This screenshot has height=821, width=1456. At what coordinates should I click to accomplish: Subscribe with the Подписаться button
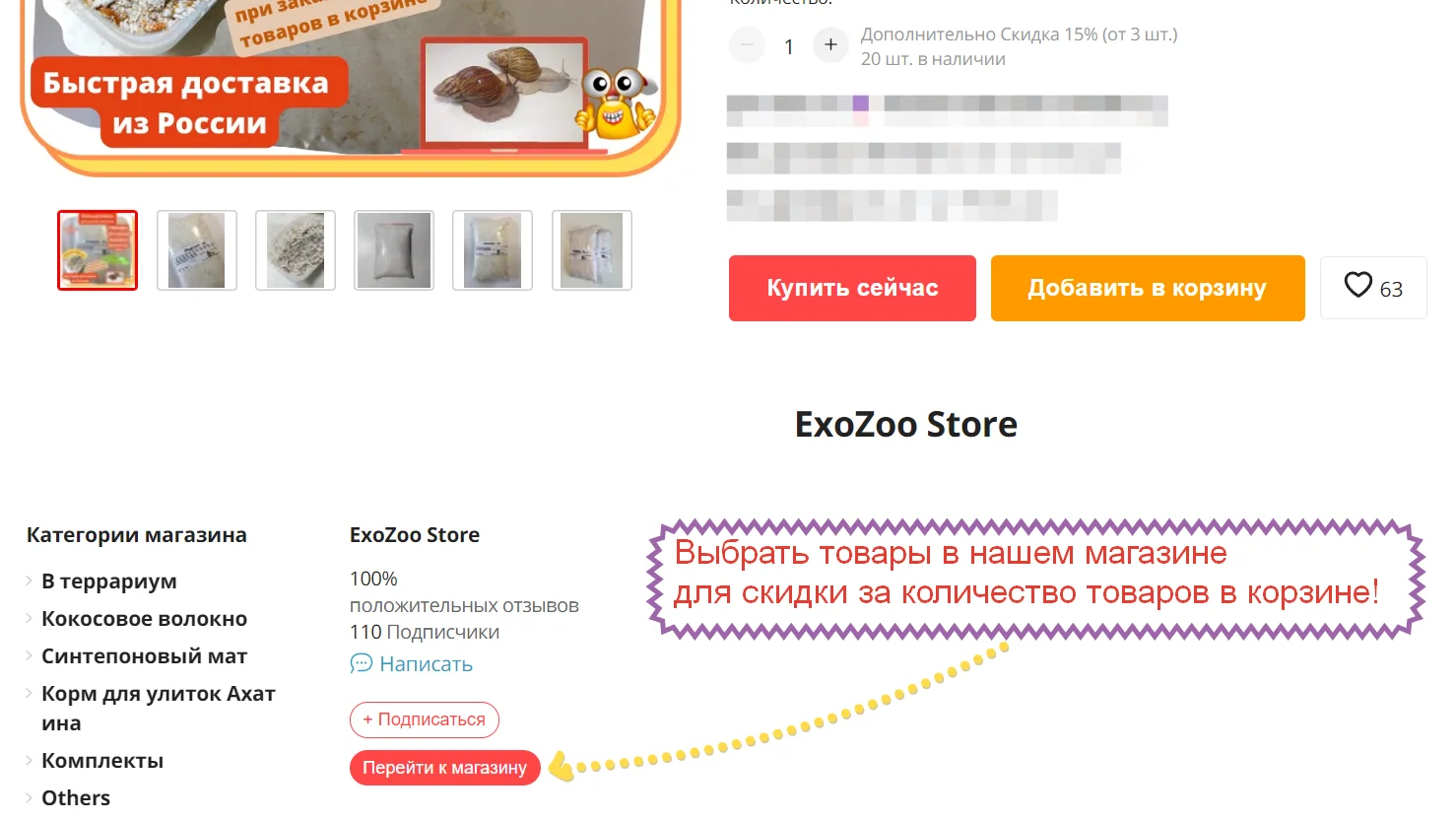(x=425, y=719)
